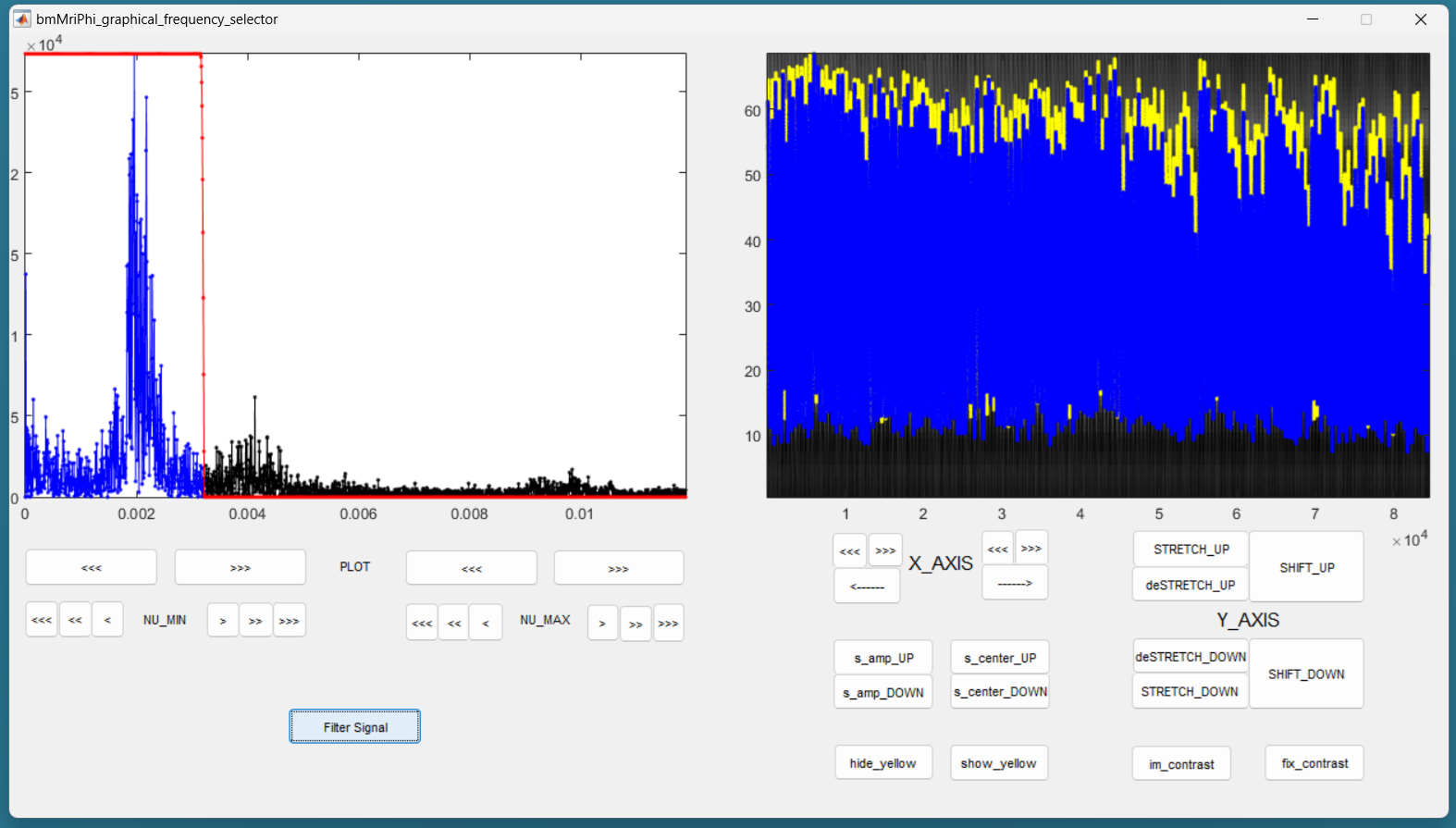Click the s_center_DOWN button
This screenshot has width=1456, height=828.
pyautogui.click(x=1000, y=691)
